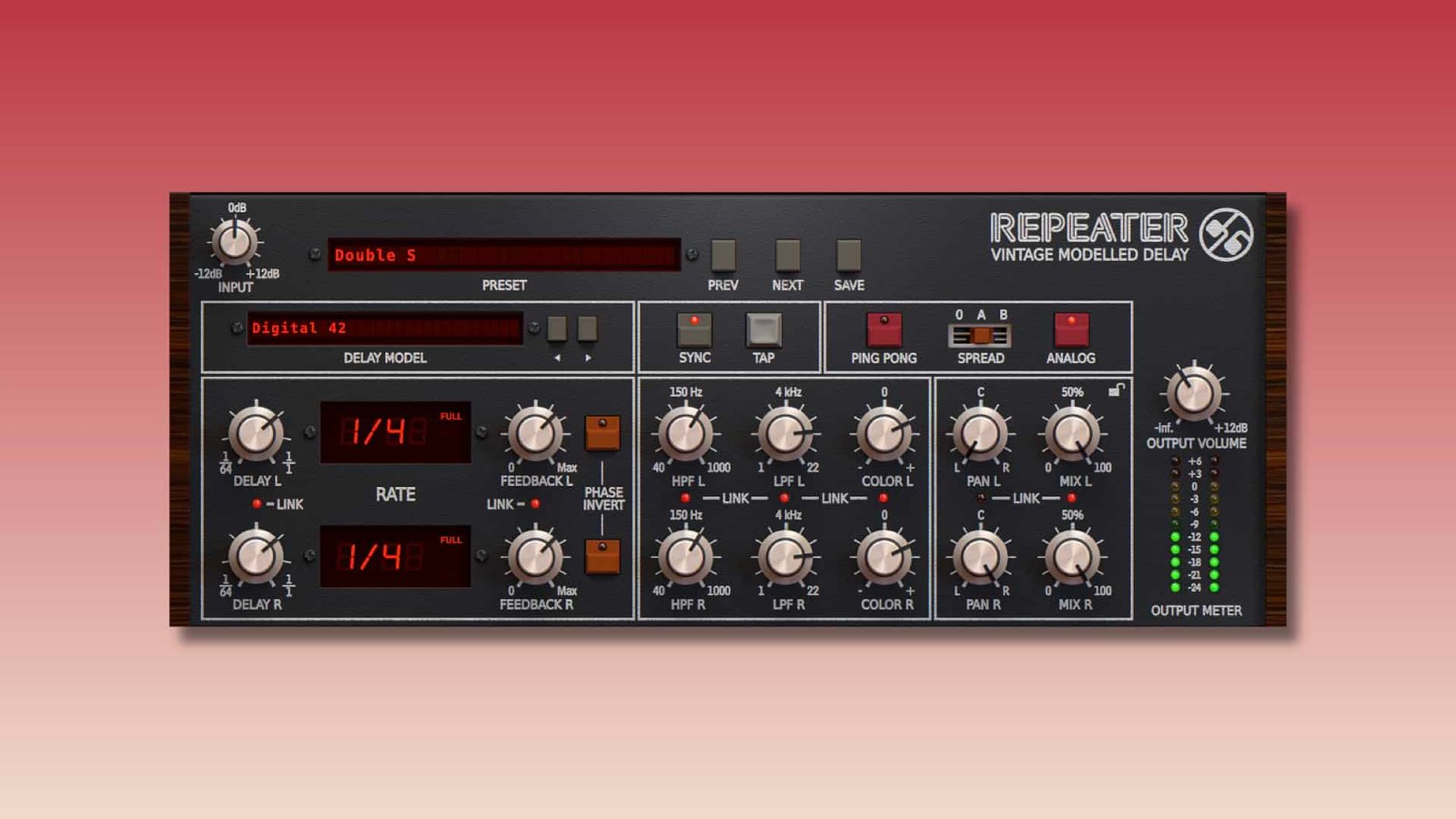Click the TAP tempo button

pos(763,329)
